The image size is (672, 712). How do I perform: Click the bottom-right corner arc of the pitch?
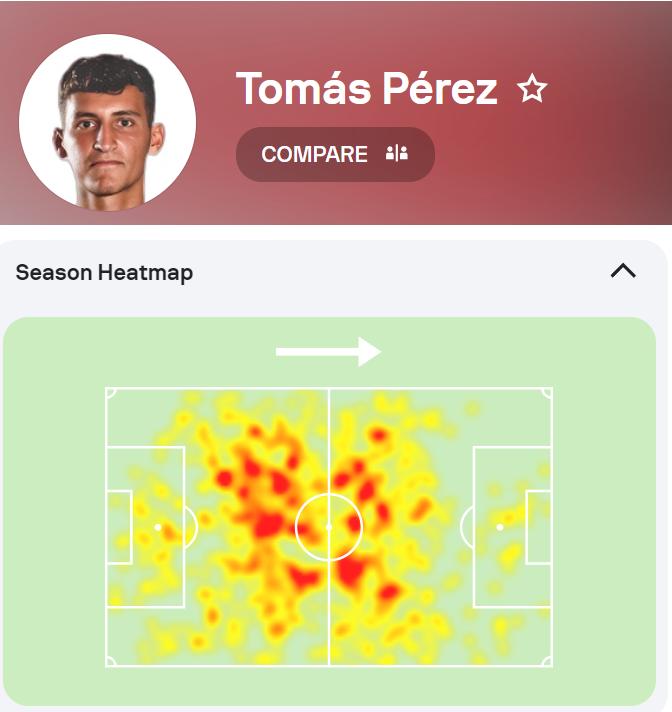pos(547,661)
